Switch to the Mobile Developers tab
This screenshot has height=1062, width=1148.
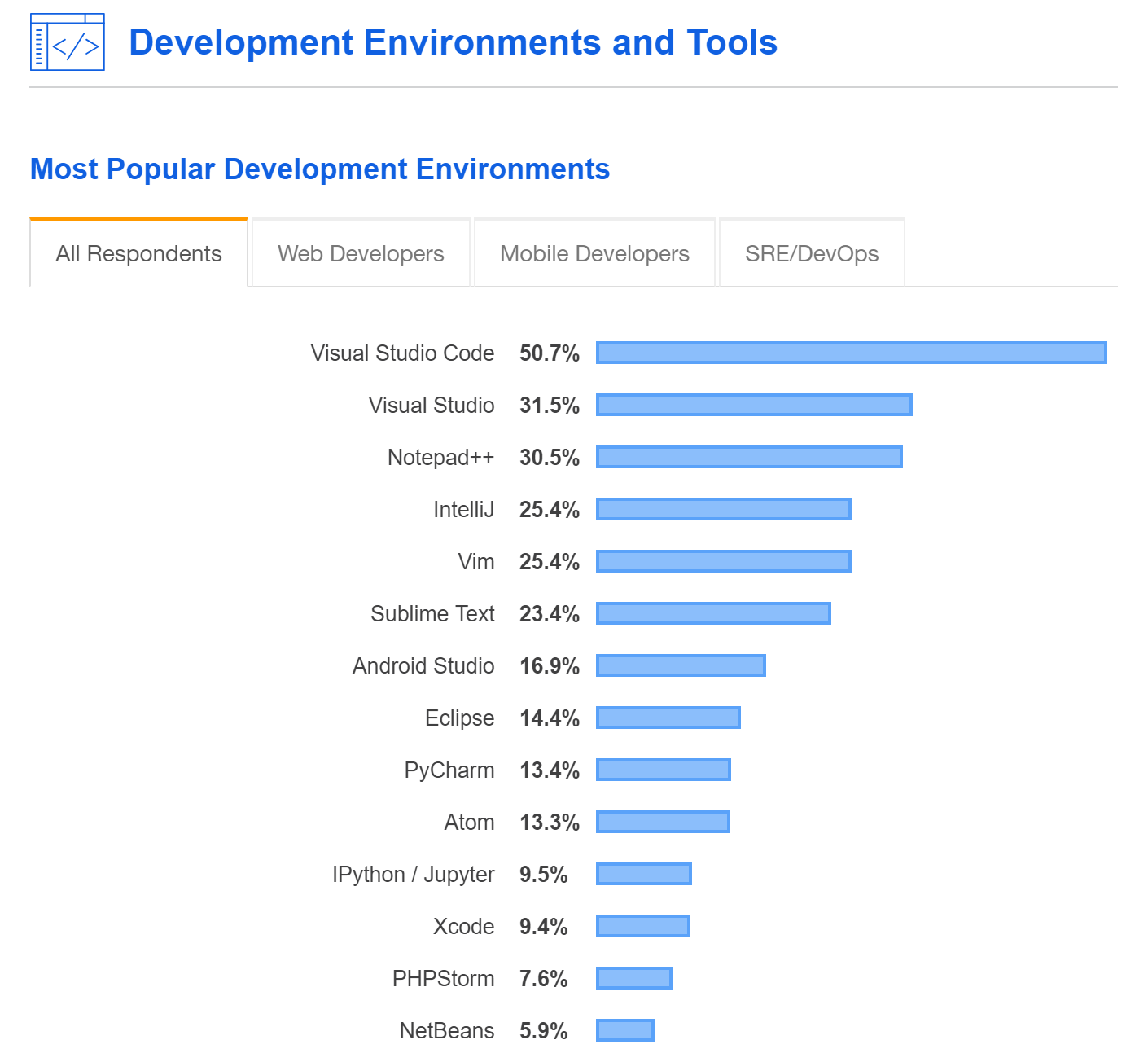coord(594,253)
